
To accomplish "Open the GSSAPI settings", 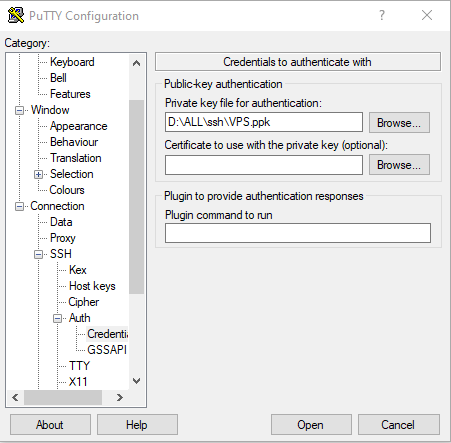I will tap(107, 350).
